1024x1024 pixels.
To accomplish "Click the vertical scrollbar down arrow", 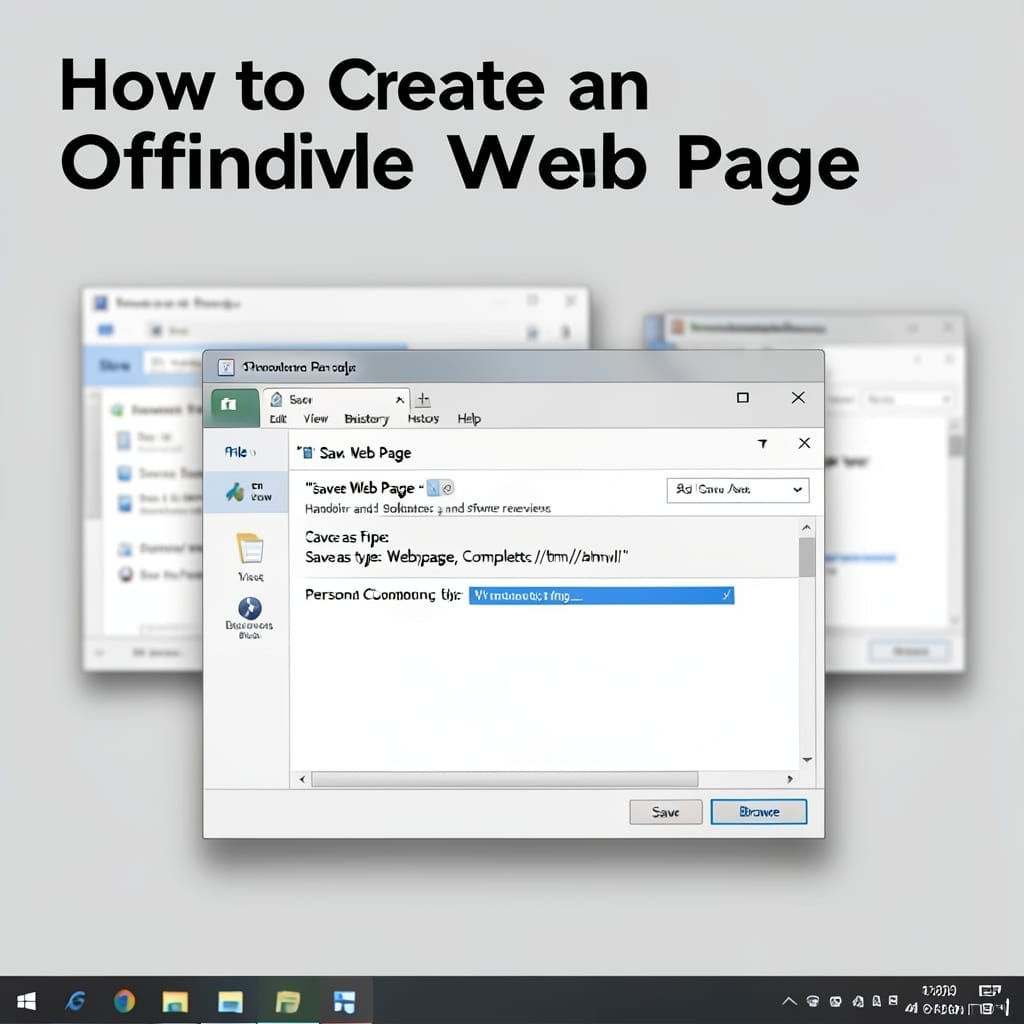I will pos(807,760).
